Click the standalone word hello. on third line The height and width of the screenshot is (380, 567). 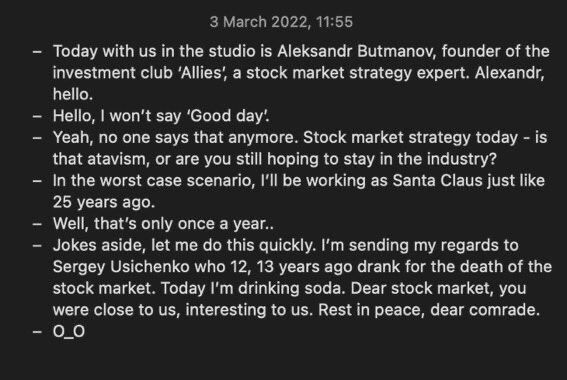[73, 94]
